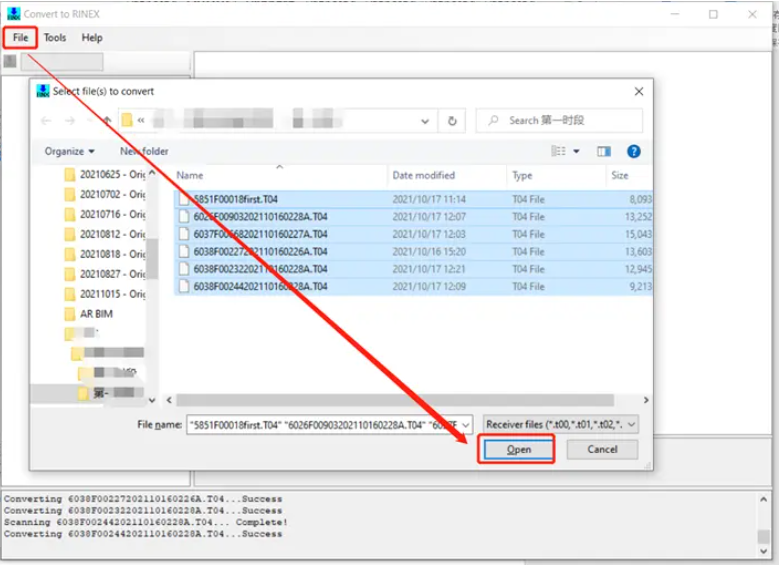Open the 20210827 folder in tree
The image size is (780, 565).
pos(112,274)
